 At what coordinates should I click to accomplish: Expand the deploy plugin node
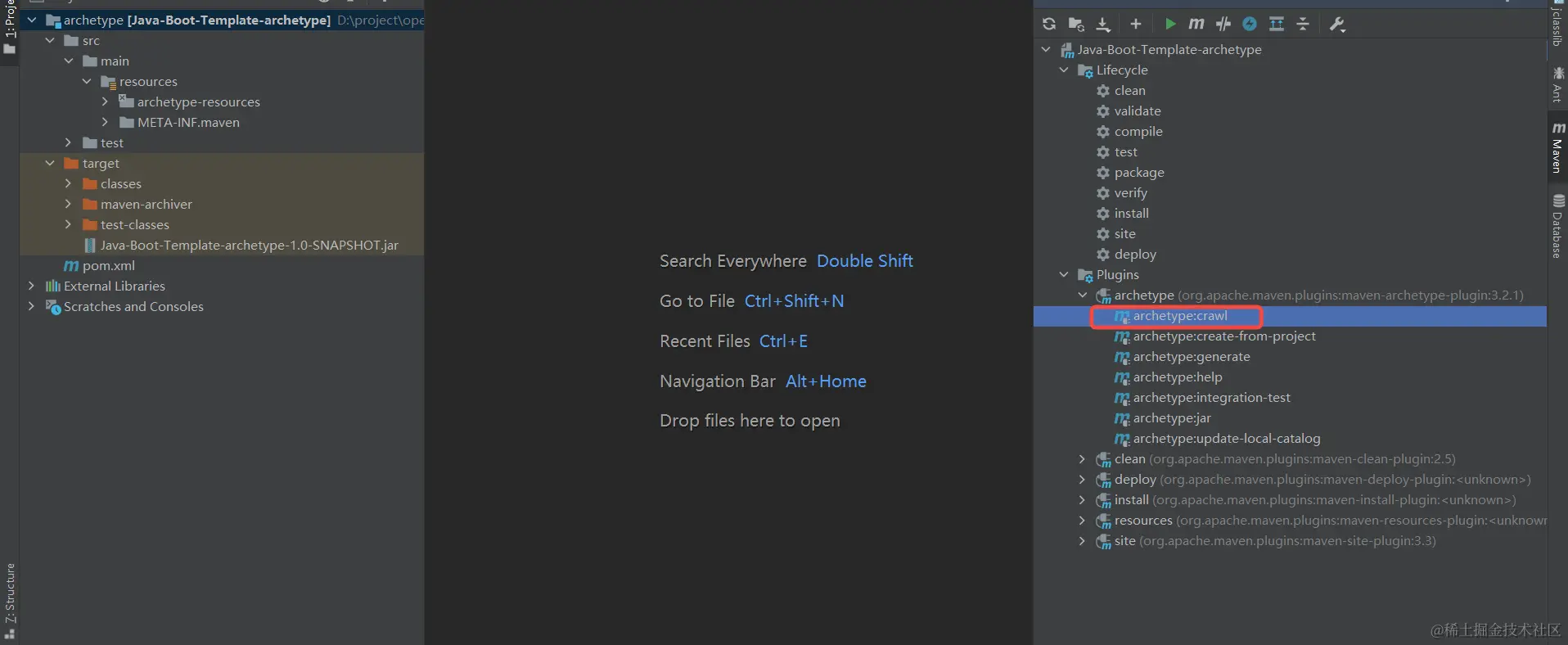click(1082, 480)
